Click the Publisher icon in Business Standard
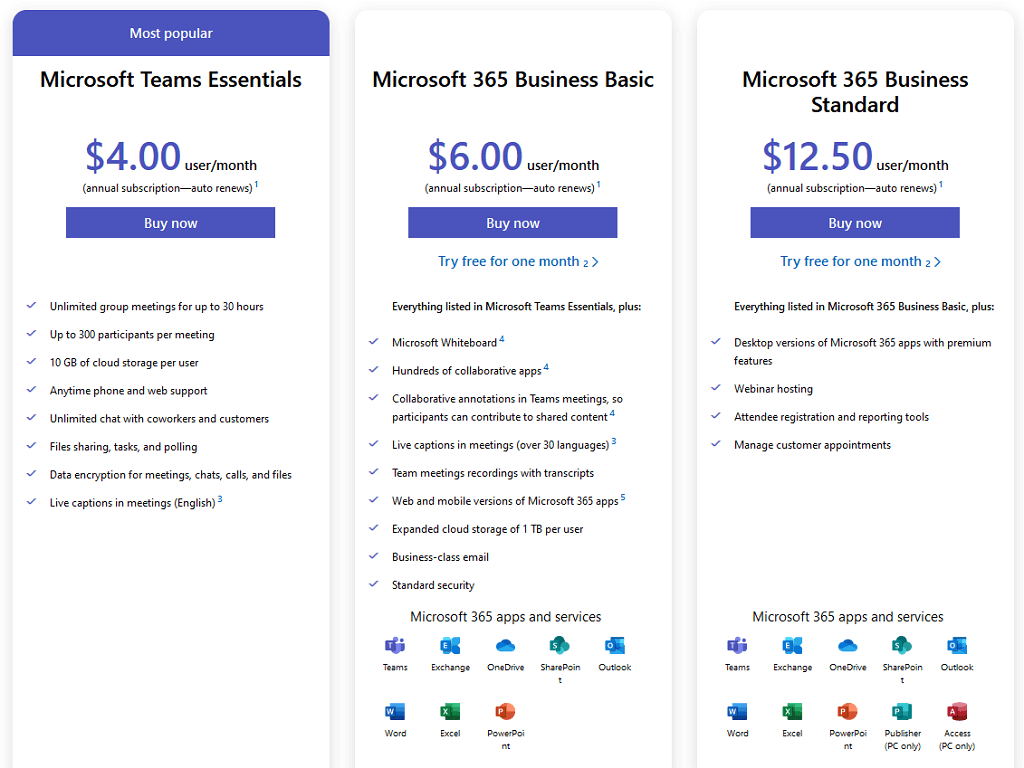The height and width of the screenshot is (768, 1024). tap(902, 711)
